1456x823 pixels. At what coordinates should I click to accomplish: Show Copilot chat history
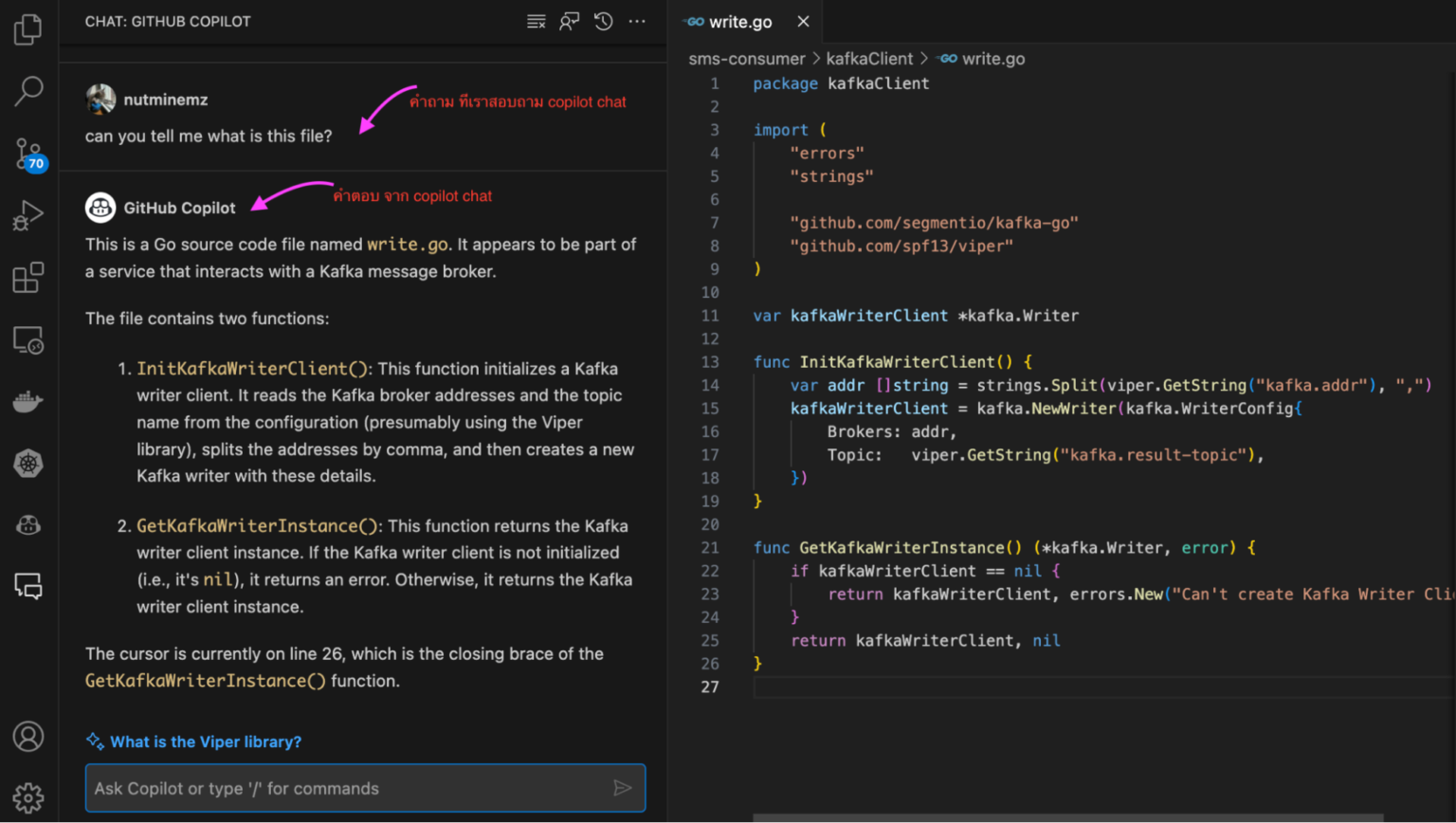tap(604, 21)
